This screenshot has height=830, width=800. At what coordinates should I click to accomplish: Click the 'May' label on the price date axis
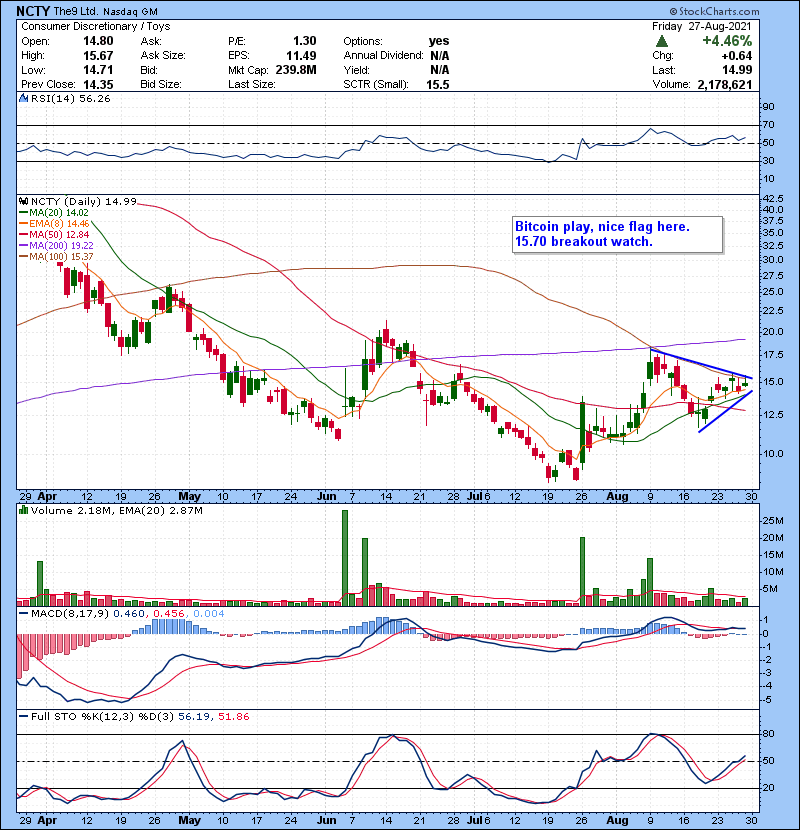[x=190, y=497]
